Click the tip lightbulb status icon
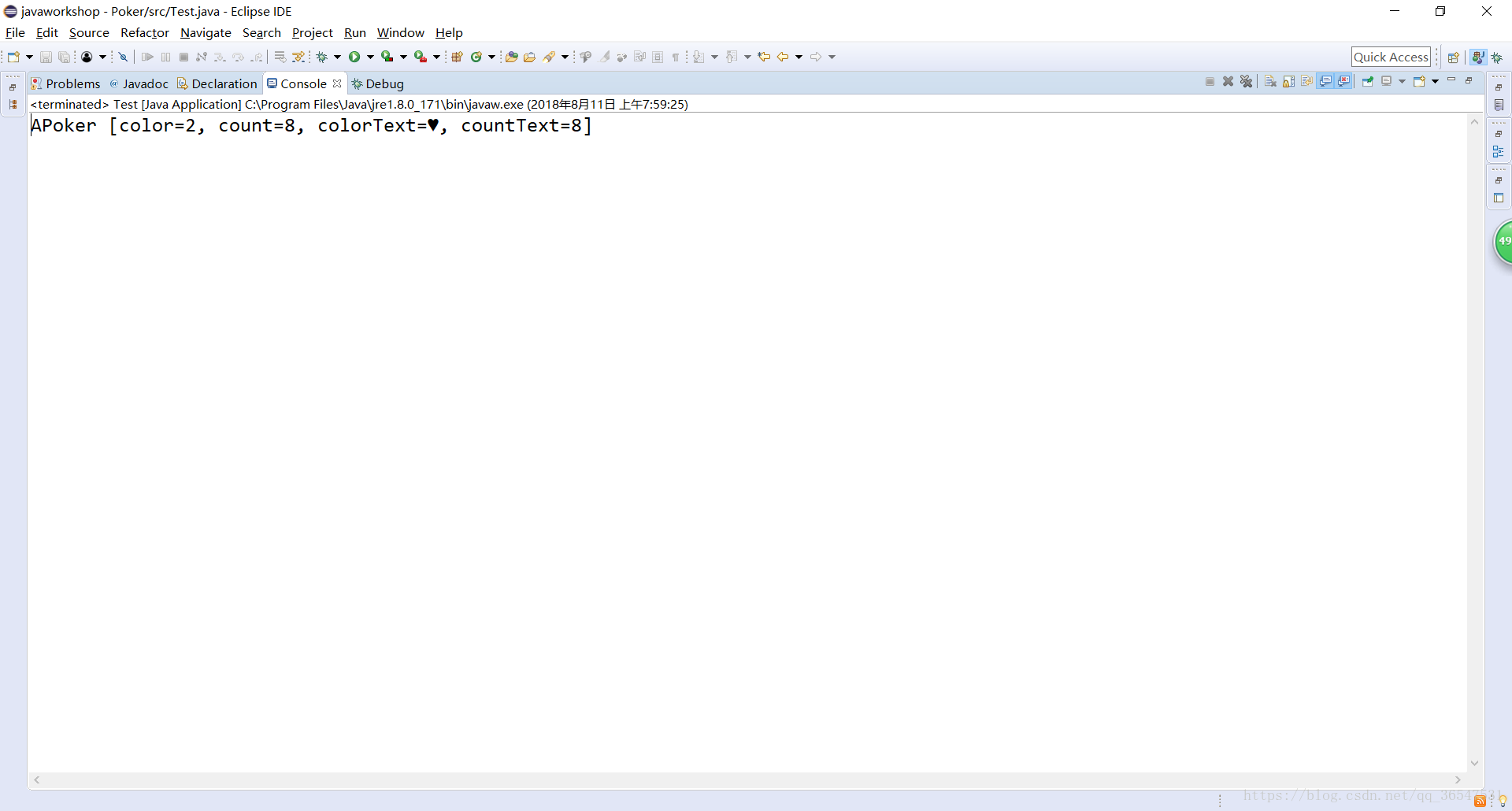The height and width of the screenshot is (811, 1512). (x=1503, y=801)
